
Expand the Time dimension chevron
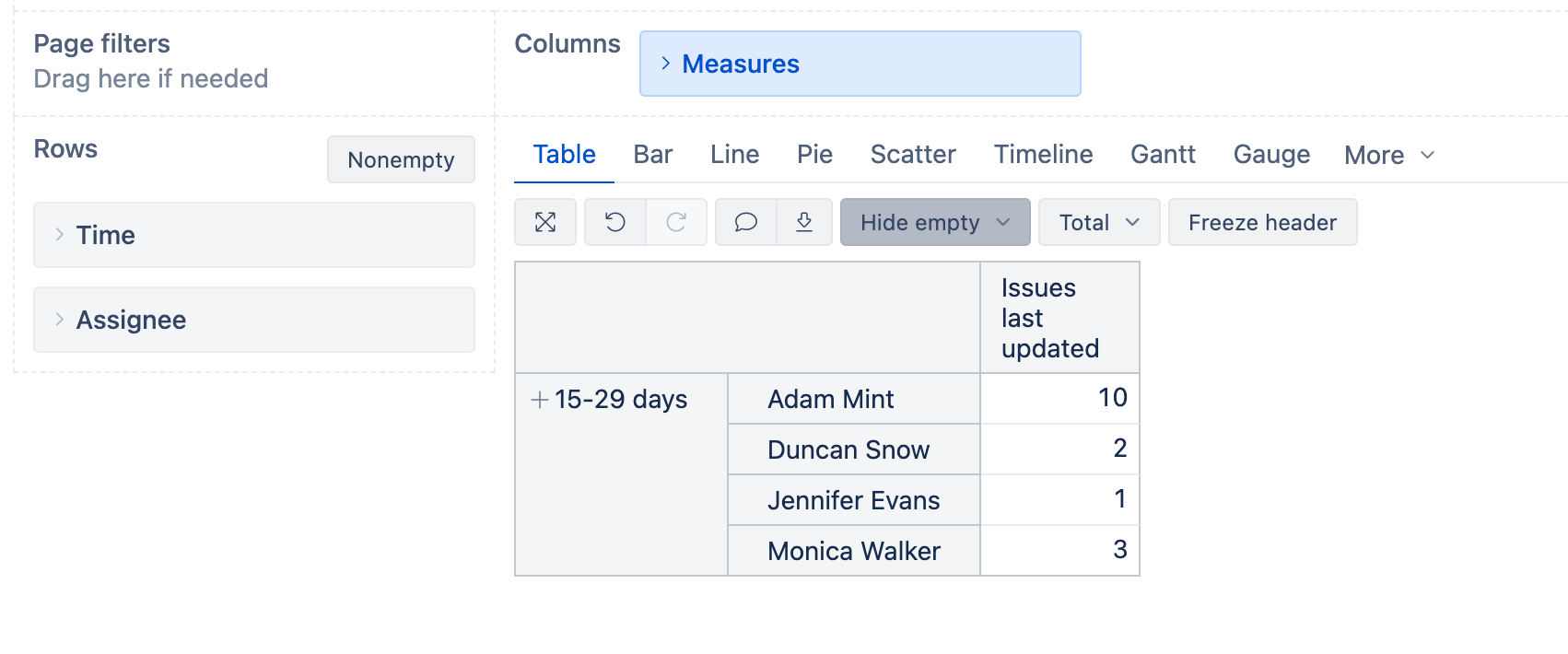pyautogui.click(x=60, y=235)
